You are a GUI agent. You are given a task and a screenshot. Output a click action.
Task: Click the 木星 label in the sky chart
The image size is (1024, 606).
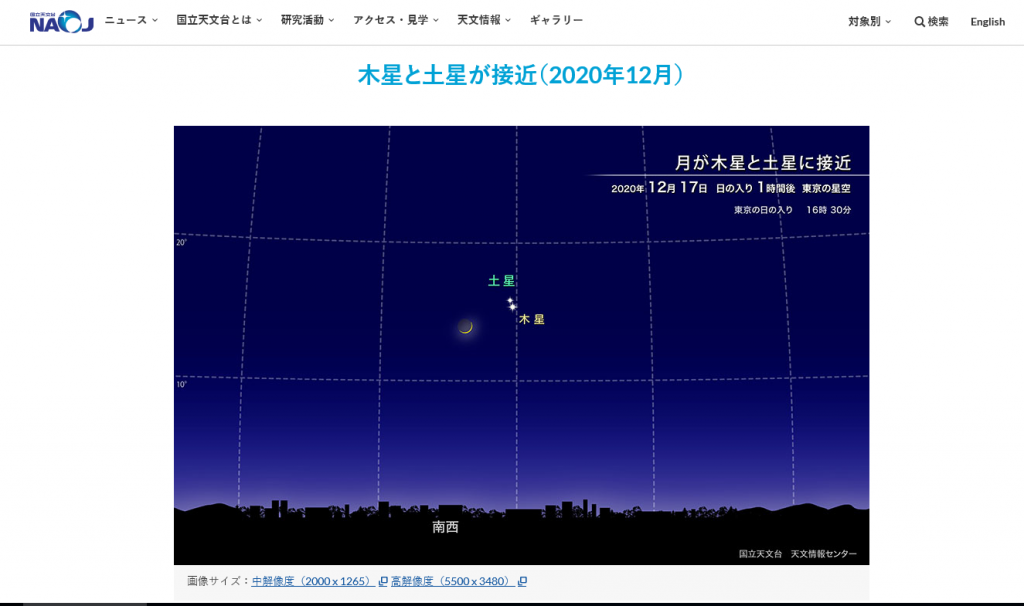[532, 319]
